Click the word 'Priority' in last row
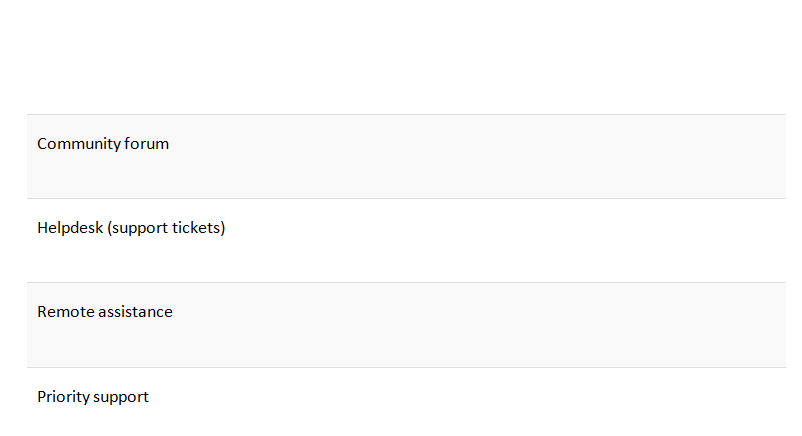The image size is (802, 436). pyautogui.click(x=63, y=397)
